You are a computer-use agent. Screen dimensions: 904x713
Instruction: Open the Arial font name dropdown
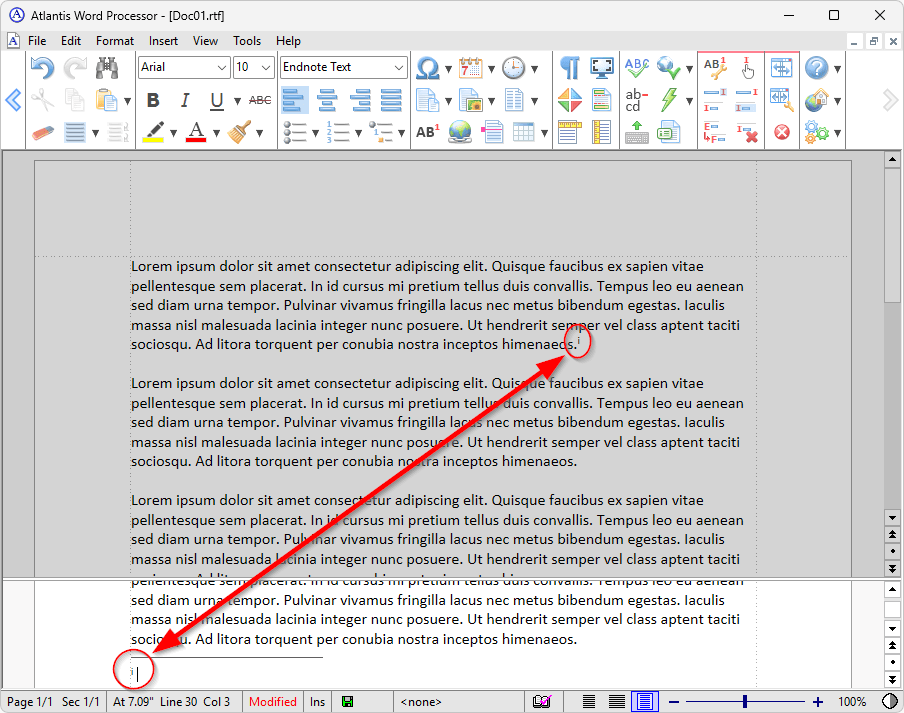point(222,67)
